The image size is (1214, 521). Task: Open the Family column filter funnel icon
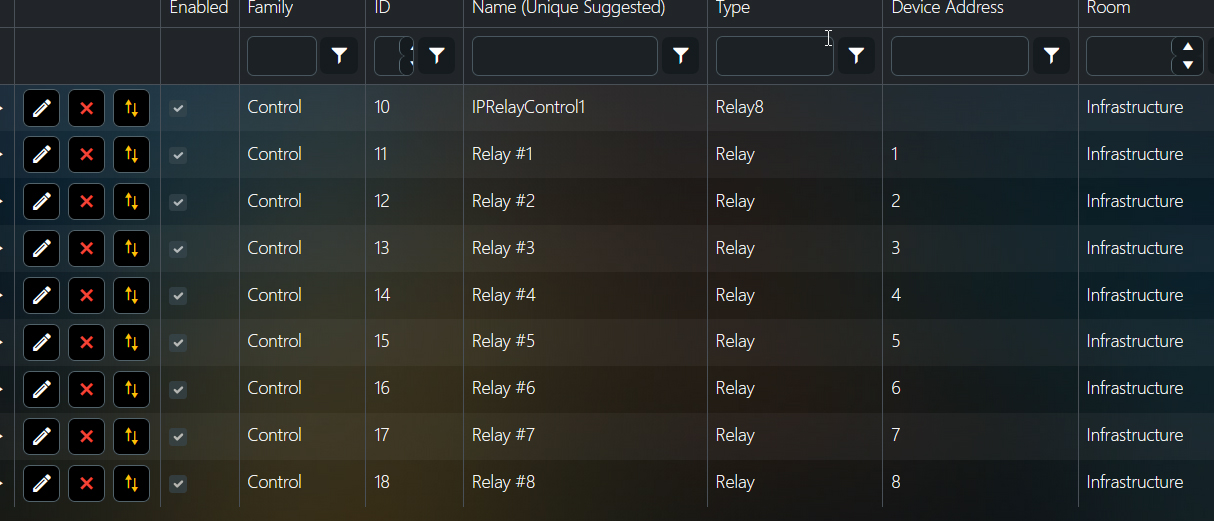point(339,56)
